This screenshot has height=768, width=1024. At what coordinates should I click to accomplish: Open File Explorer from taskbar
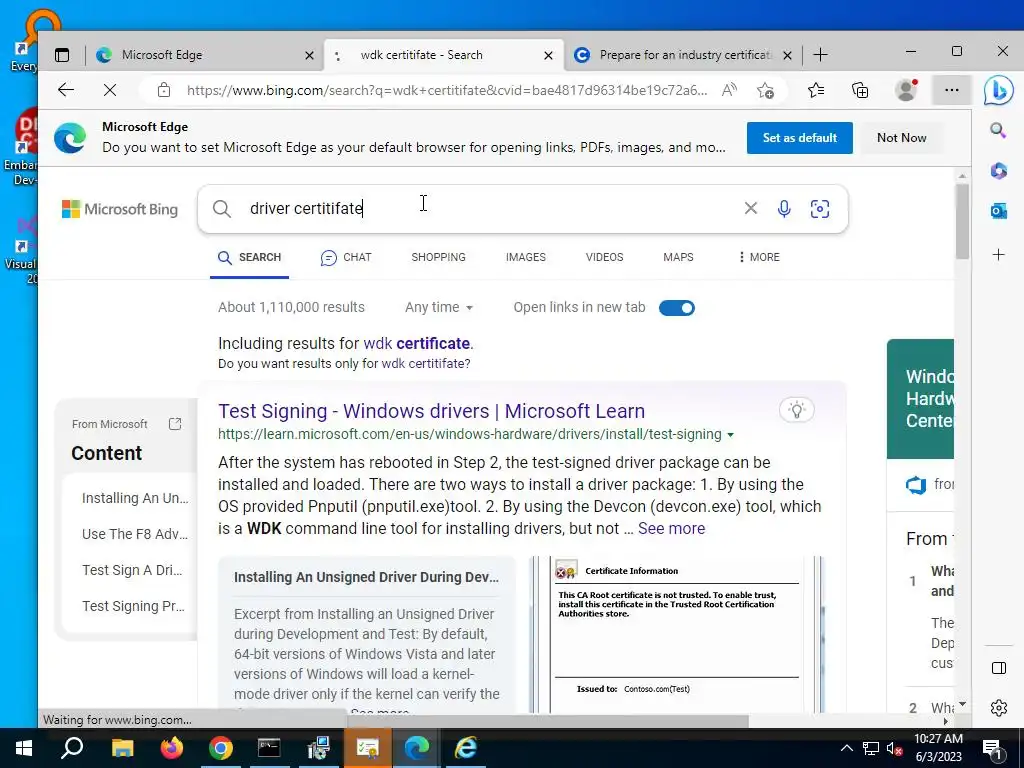tap(122, 748)
